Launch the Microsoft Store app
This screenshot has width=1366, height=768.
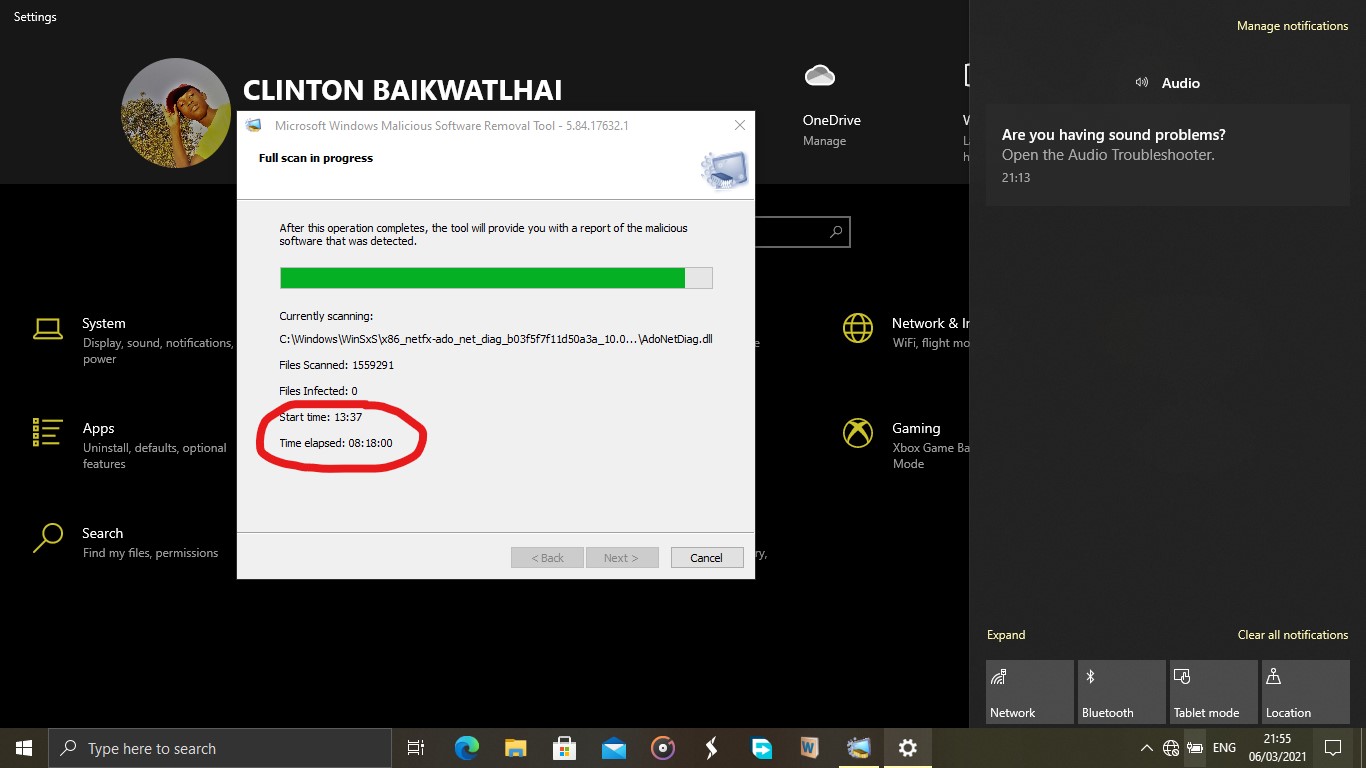pyautogui.click(x=564, y=747)
